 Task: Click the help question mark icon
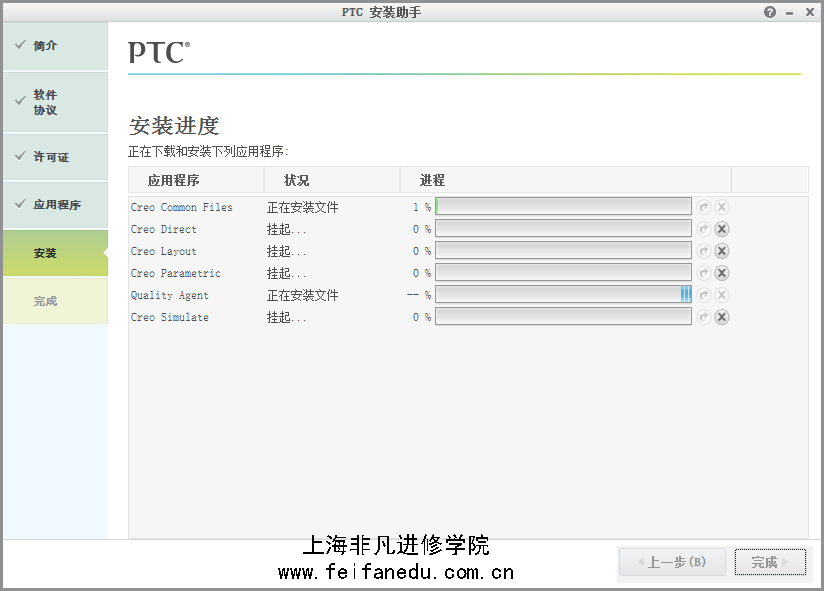[770, 12]
